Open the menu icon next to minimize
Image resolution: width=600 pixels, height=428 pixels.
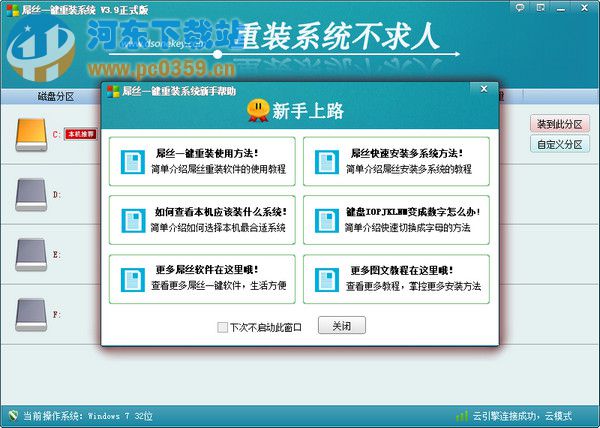coord(541,7)
